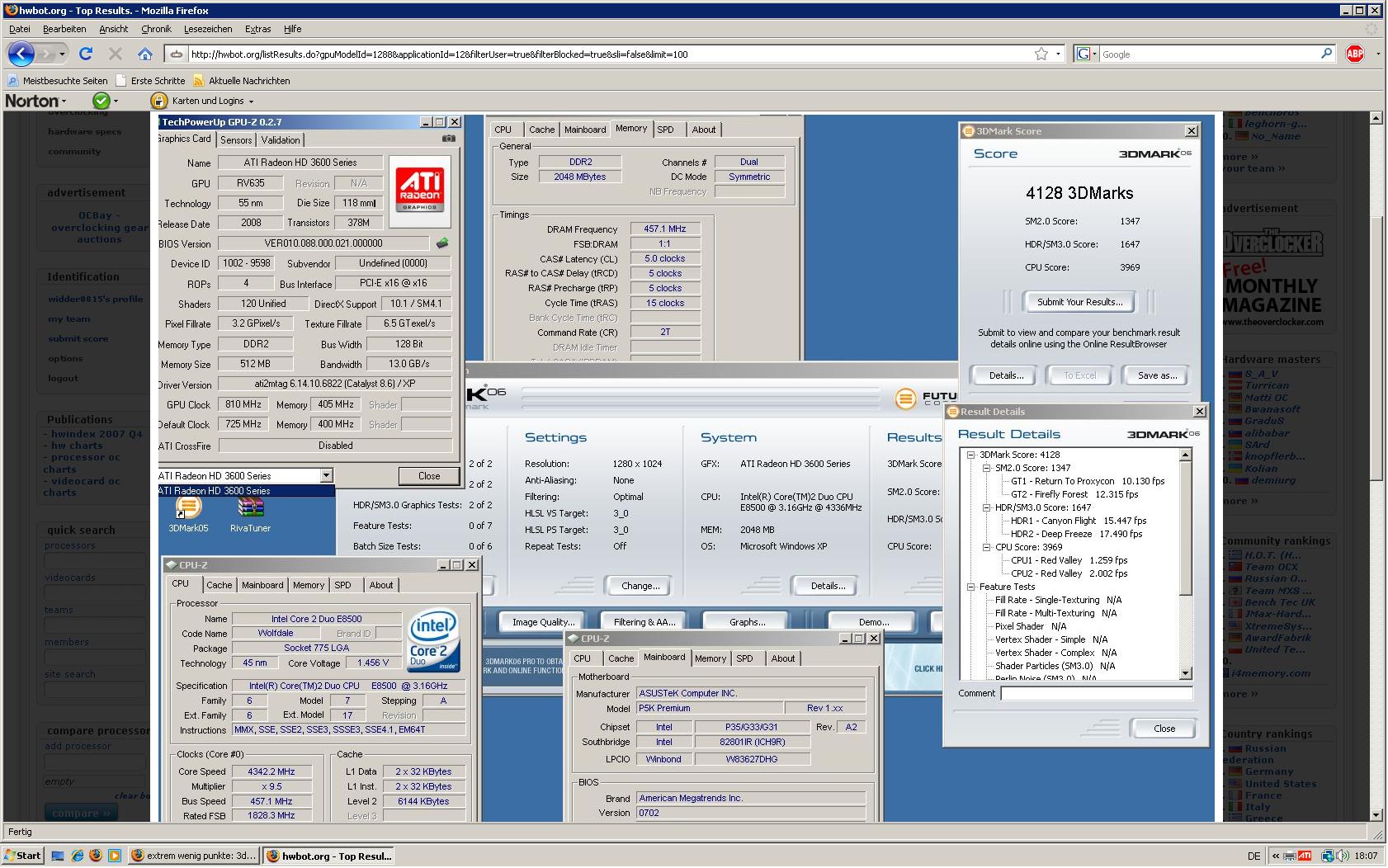Open the address bar history dropdown arrow
The image size is (1388, 868).
[1058, 54]
